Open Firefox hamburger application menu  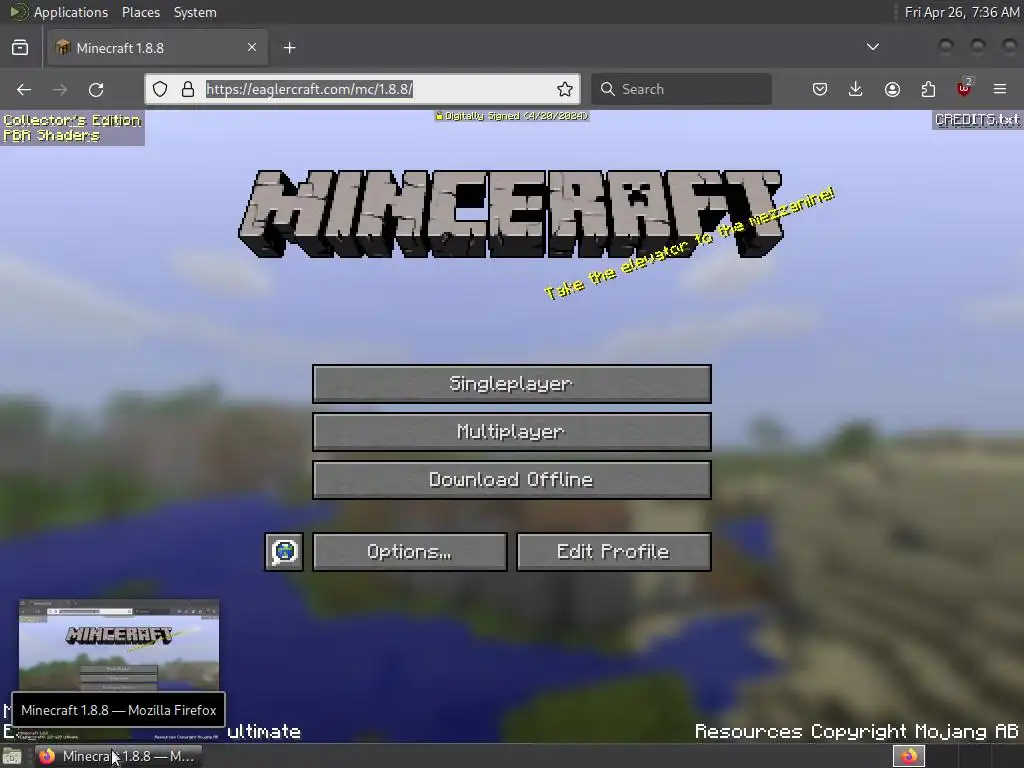(1000, 89)
